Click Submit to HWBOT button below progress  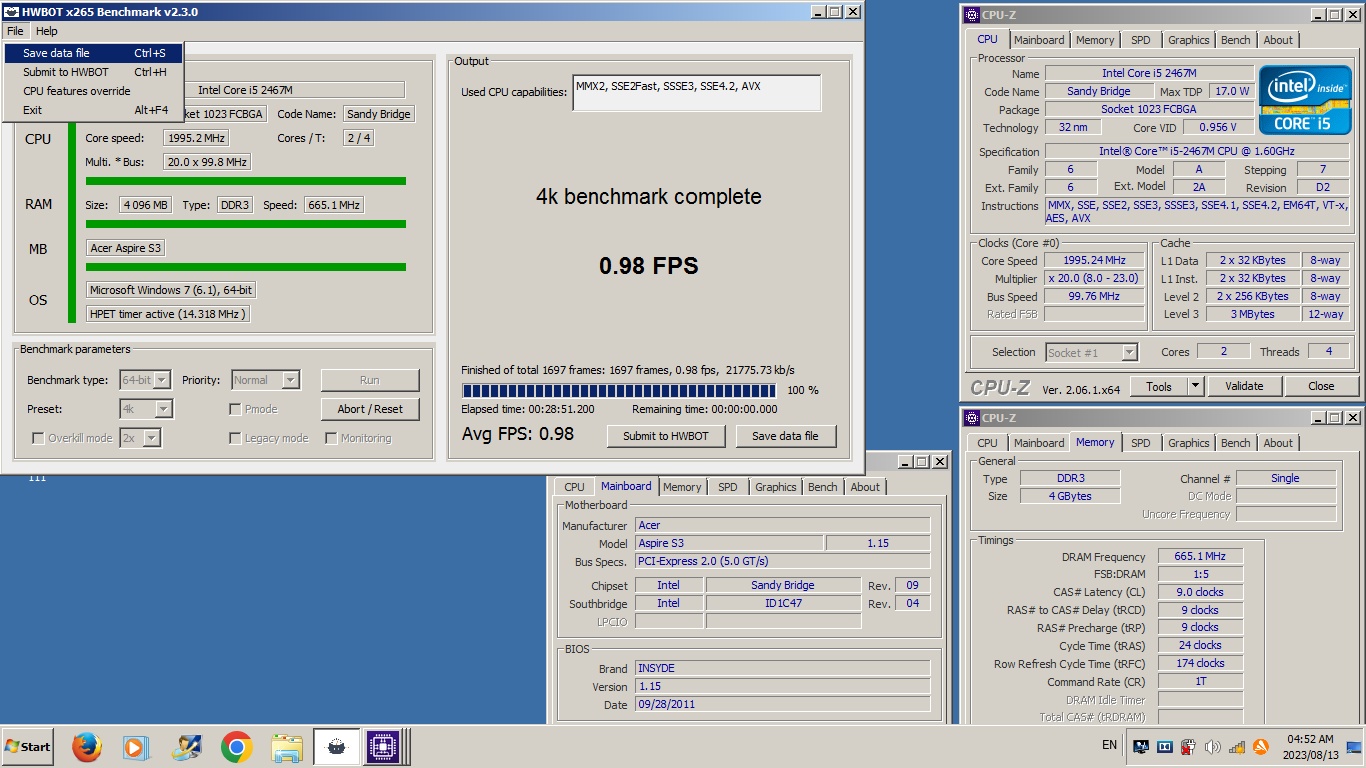coord(665,436)
